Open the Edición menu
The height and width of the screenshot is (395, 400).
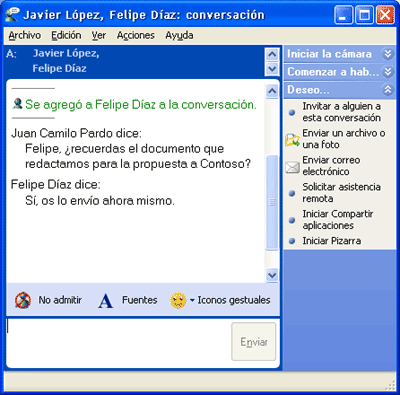click(x=66, y=35)
